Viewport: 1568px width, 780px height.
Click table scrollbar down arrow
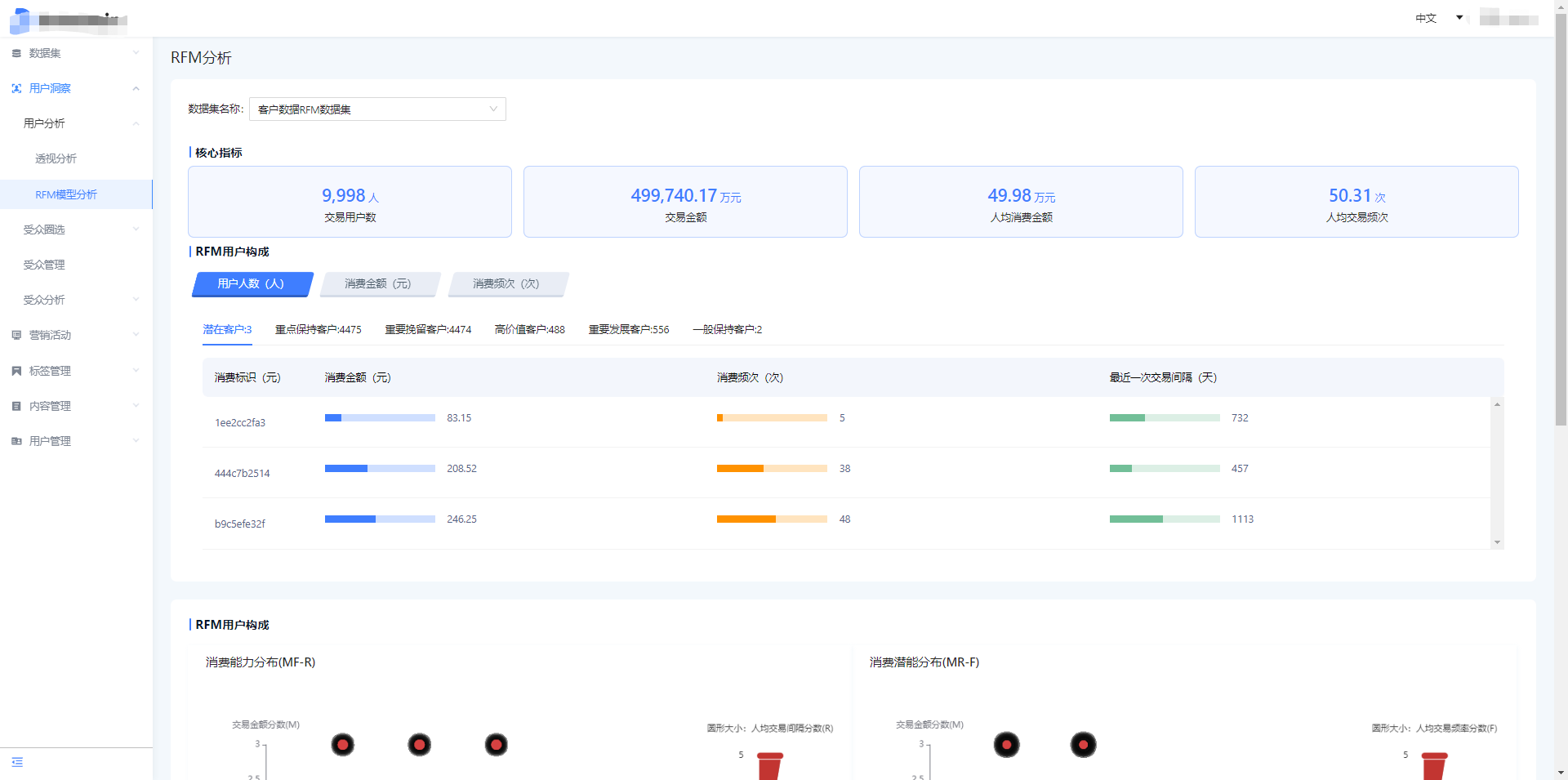click(1497, 542)
